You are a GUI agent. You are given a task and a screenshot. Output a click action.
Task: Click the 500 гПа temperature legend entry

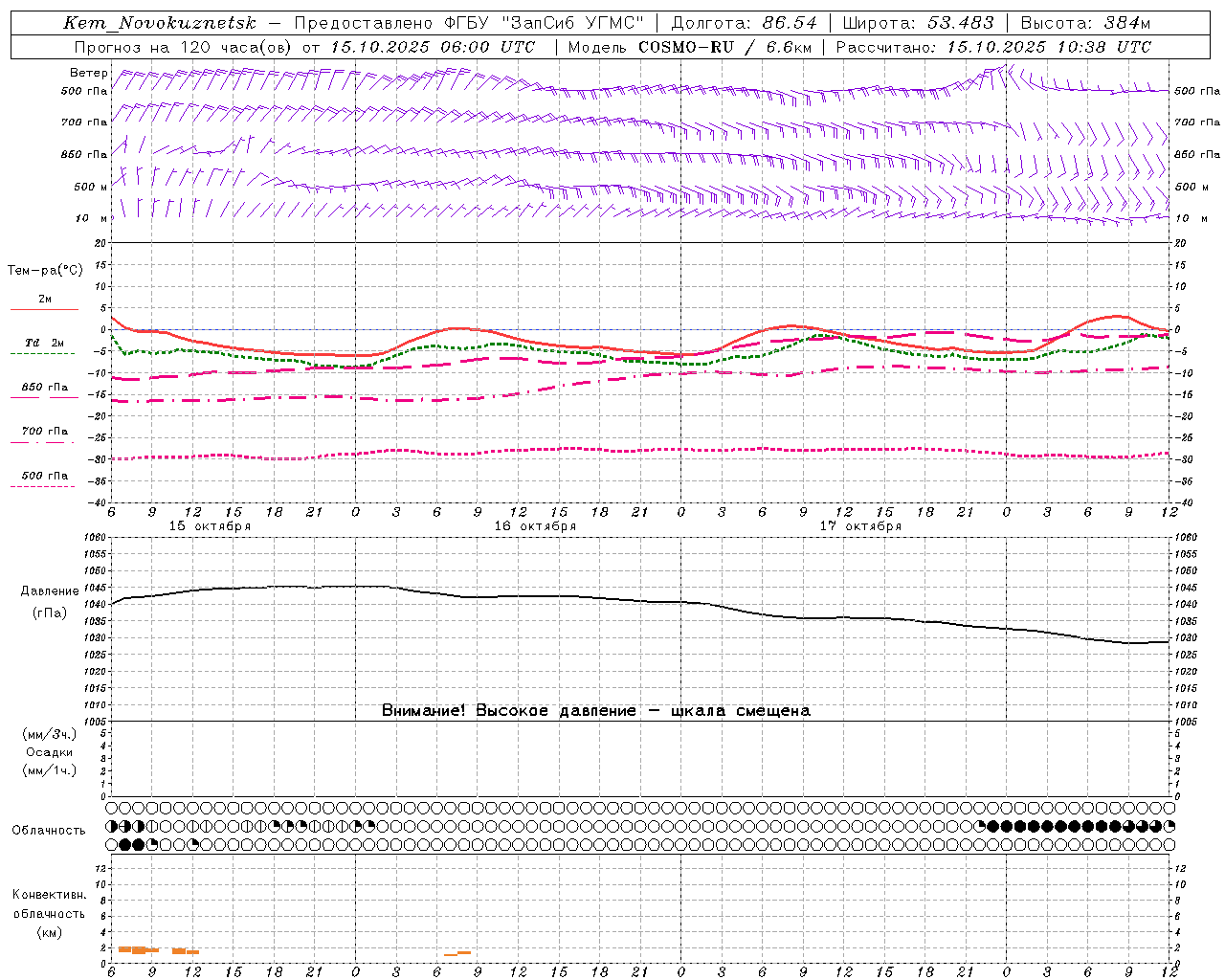point(45,476)
